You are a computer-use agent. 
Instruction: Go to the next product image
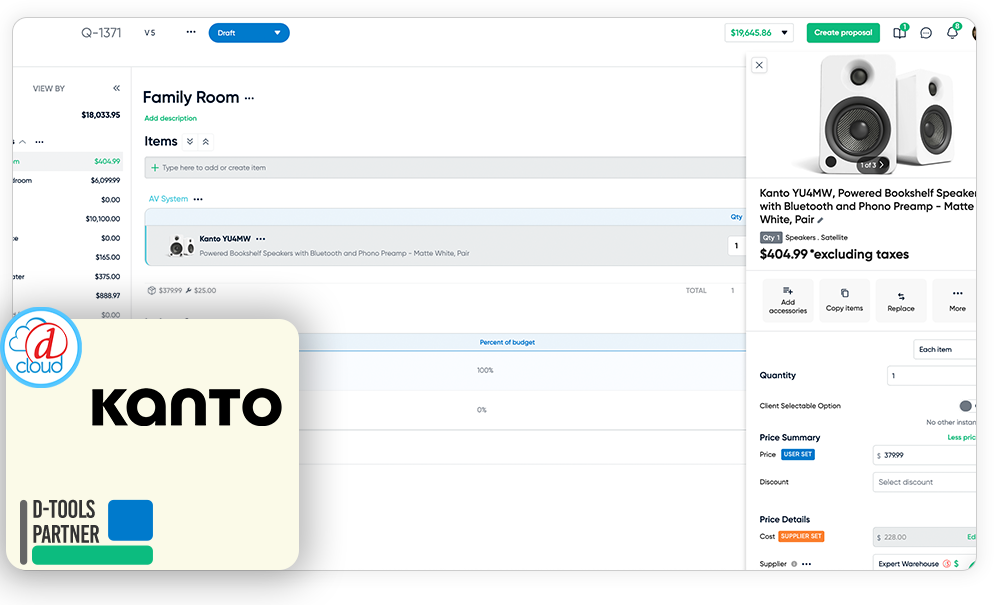(881, 164)
